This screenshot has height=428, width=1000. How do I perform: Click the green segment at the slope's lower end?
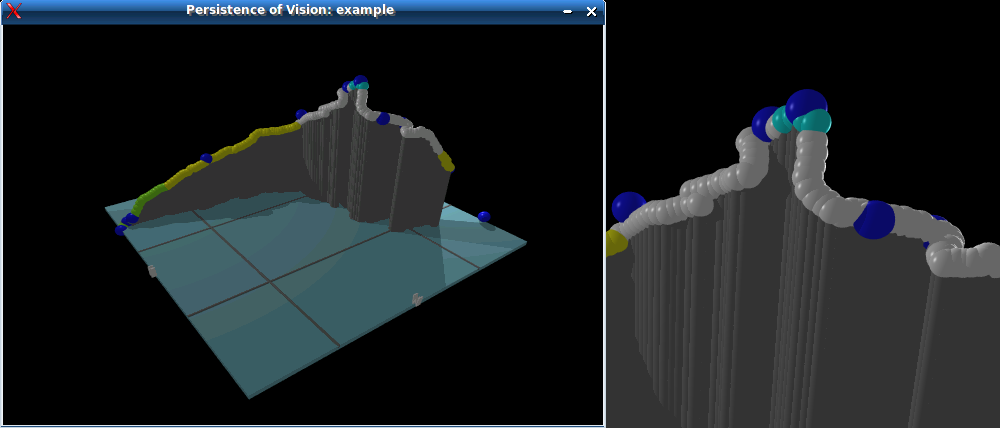click(150, 195)
